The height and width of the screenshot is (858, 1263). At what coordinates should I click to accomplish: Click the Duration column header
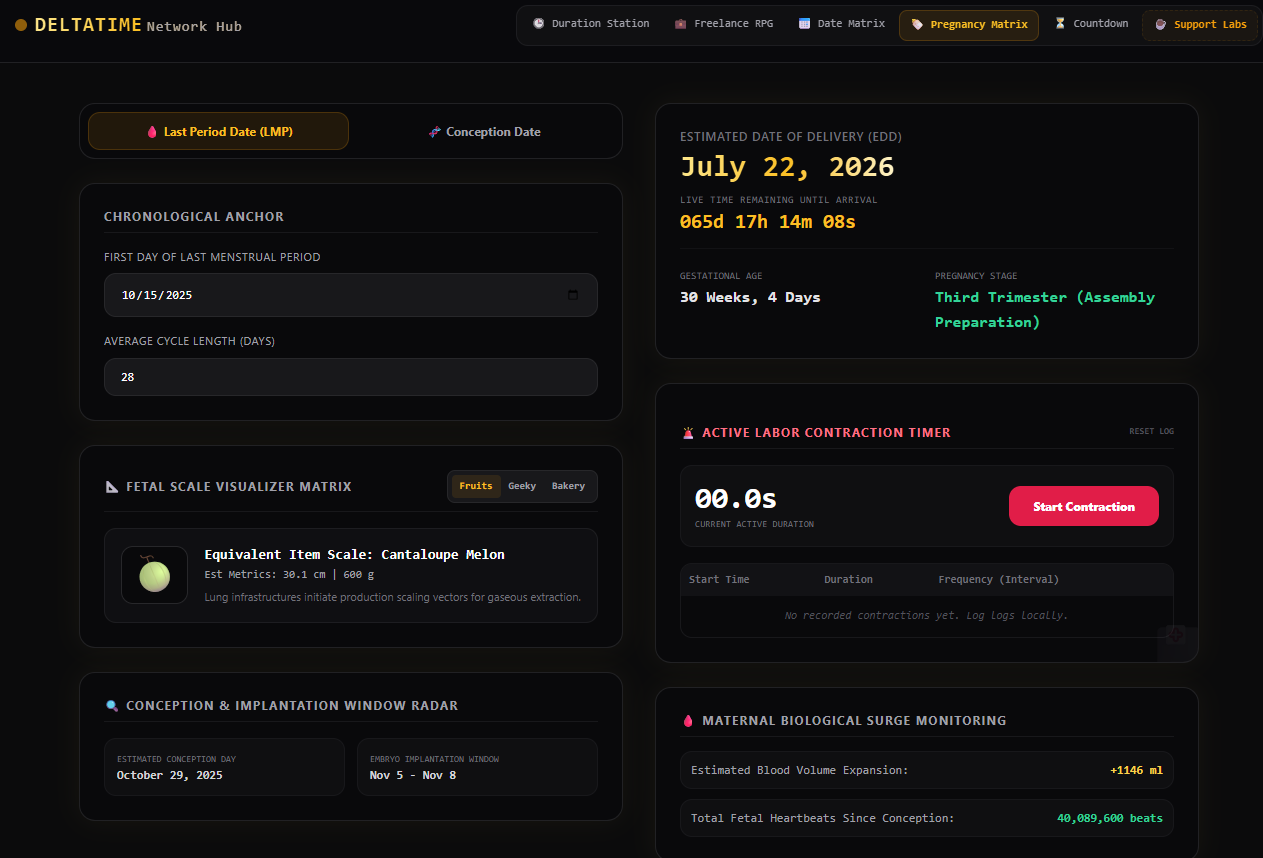tap(848, 579)
